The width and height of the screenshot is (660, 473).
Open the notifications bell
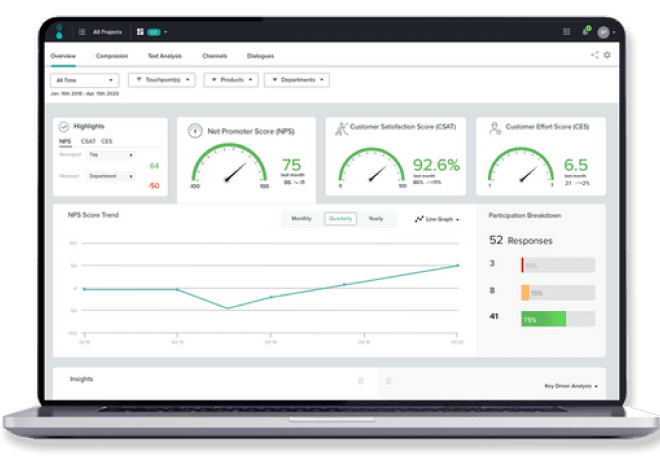(x=586, y=32)
